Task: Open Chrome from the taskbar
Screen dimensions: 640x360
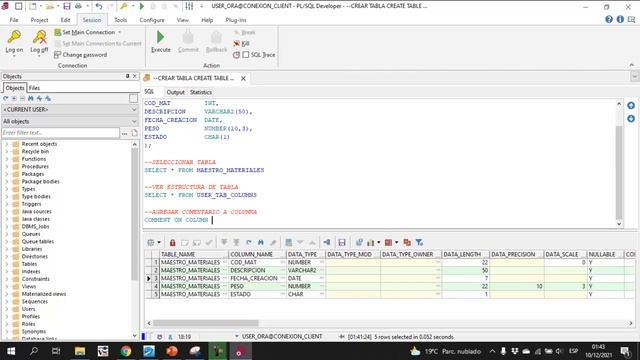Action: (x=126, y=351)
